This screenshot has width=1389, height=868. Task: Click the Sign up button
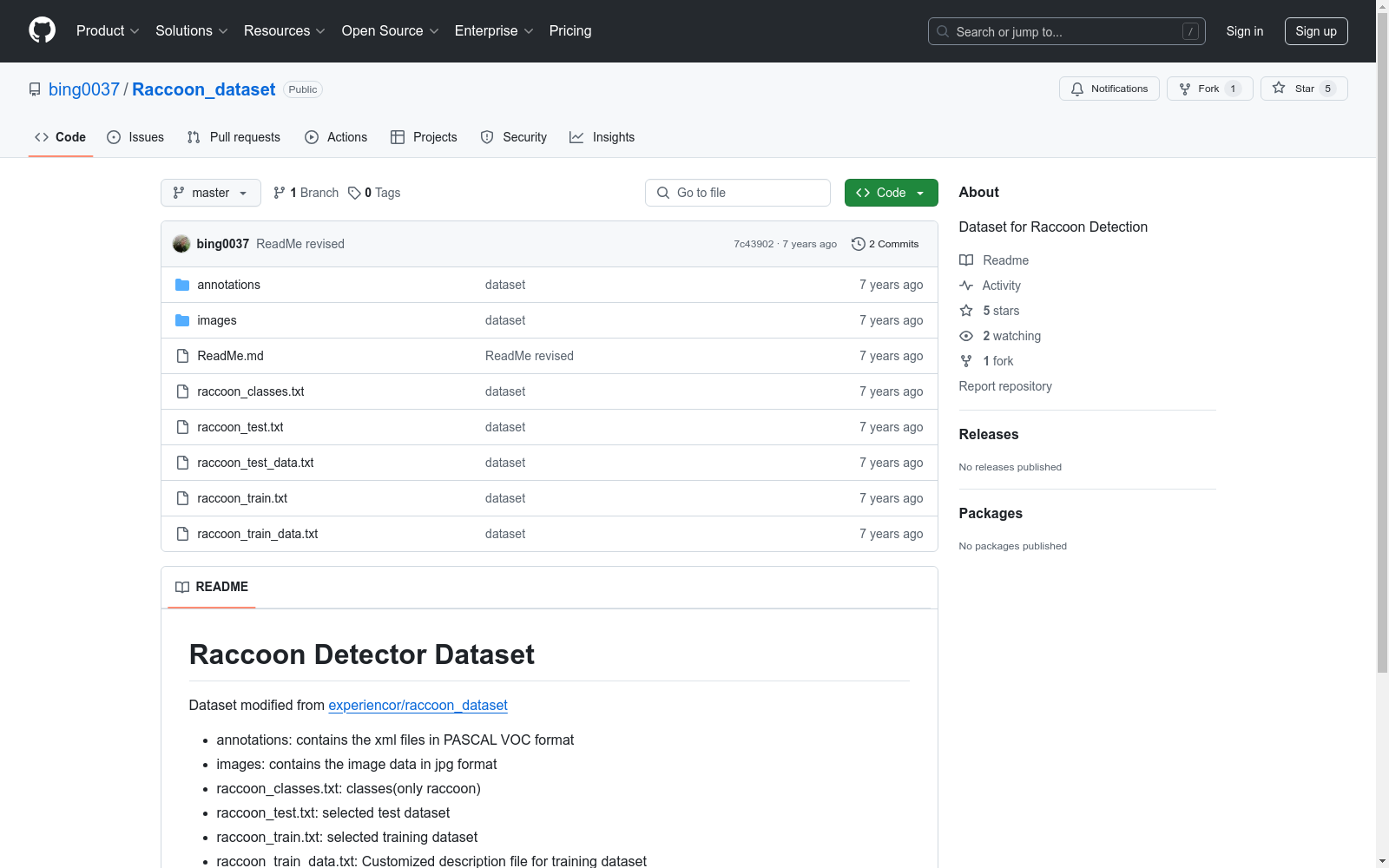(x=1316, y=31)
